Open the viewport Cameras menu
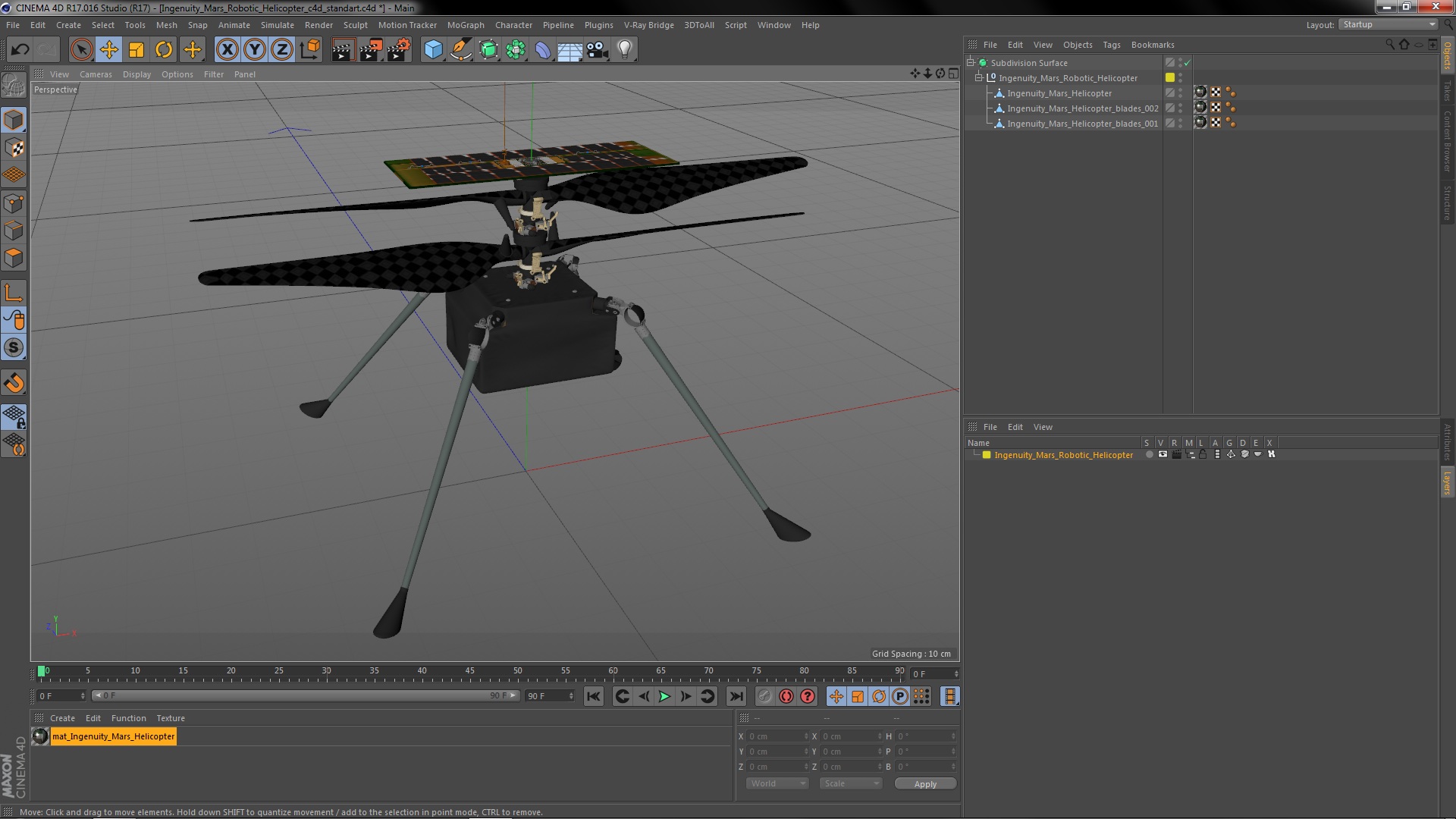 (x=96, y=74)
